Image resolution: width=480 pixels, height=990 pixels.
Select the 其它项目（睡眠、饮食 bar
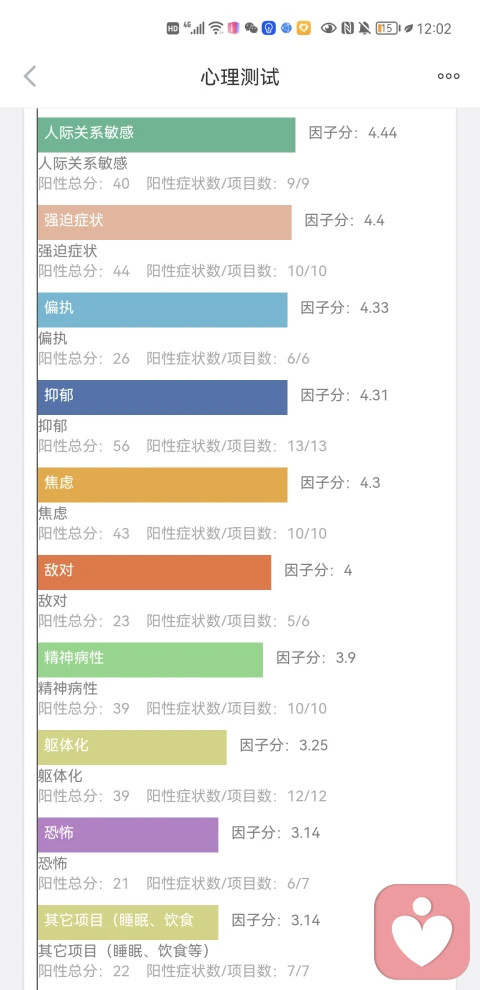click(128, 922)
